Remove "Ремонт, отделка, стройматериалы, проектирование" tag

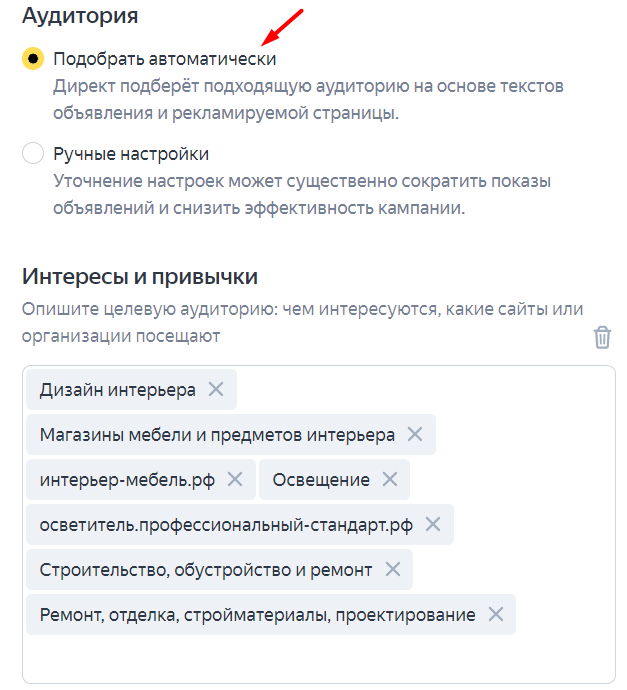495,614
